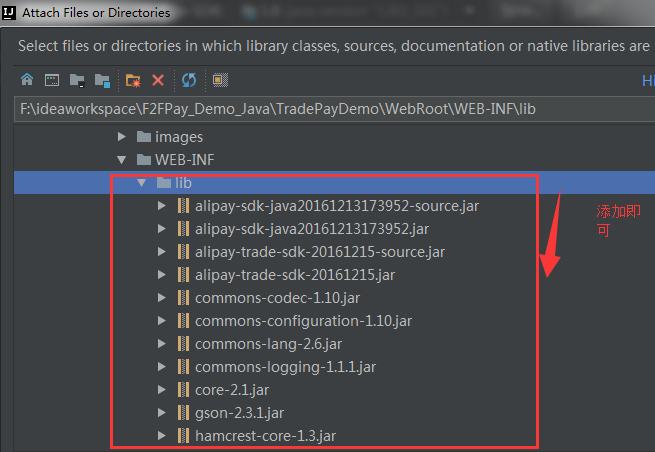This screenshot has width=655, height=452.
Task: Toggle show hidden files and directories
Action: (220, 80)
